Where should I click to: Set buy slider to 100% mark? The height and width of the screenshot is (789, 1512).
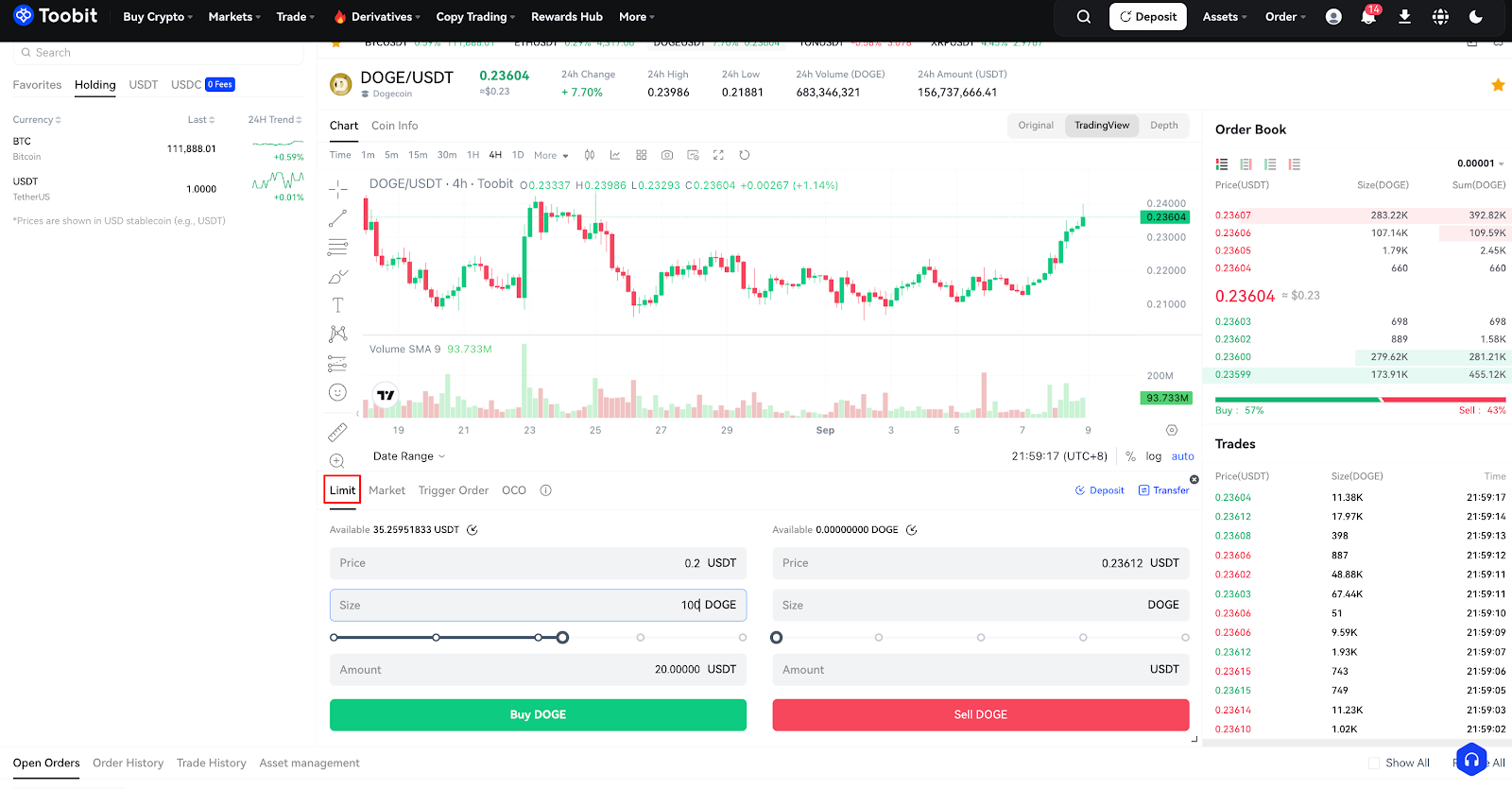point(743,638)
